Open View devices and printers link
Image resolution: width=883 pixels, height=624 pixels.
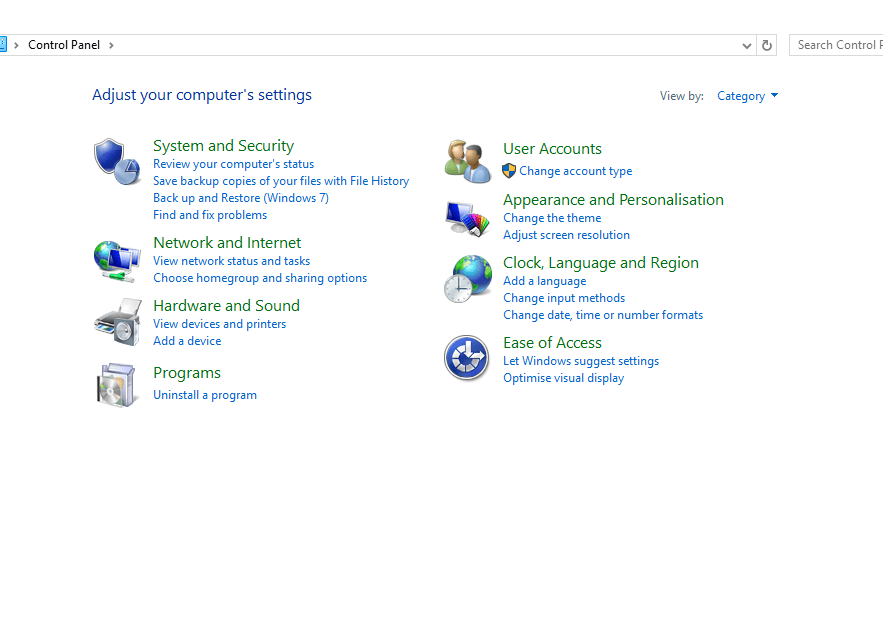click(x=219, y=324)
